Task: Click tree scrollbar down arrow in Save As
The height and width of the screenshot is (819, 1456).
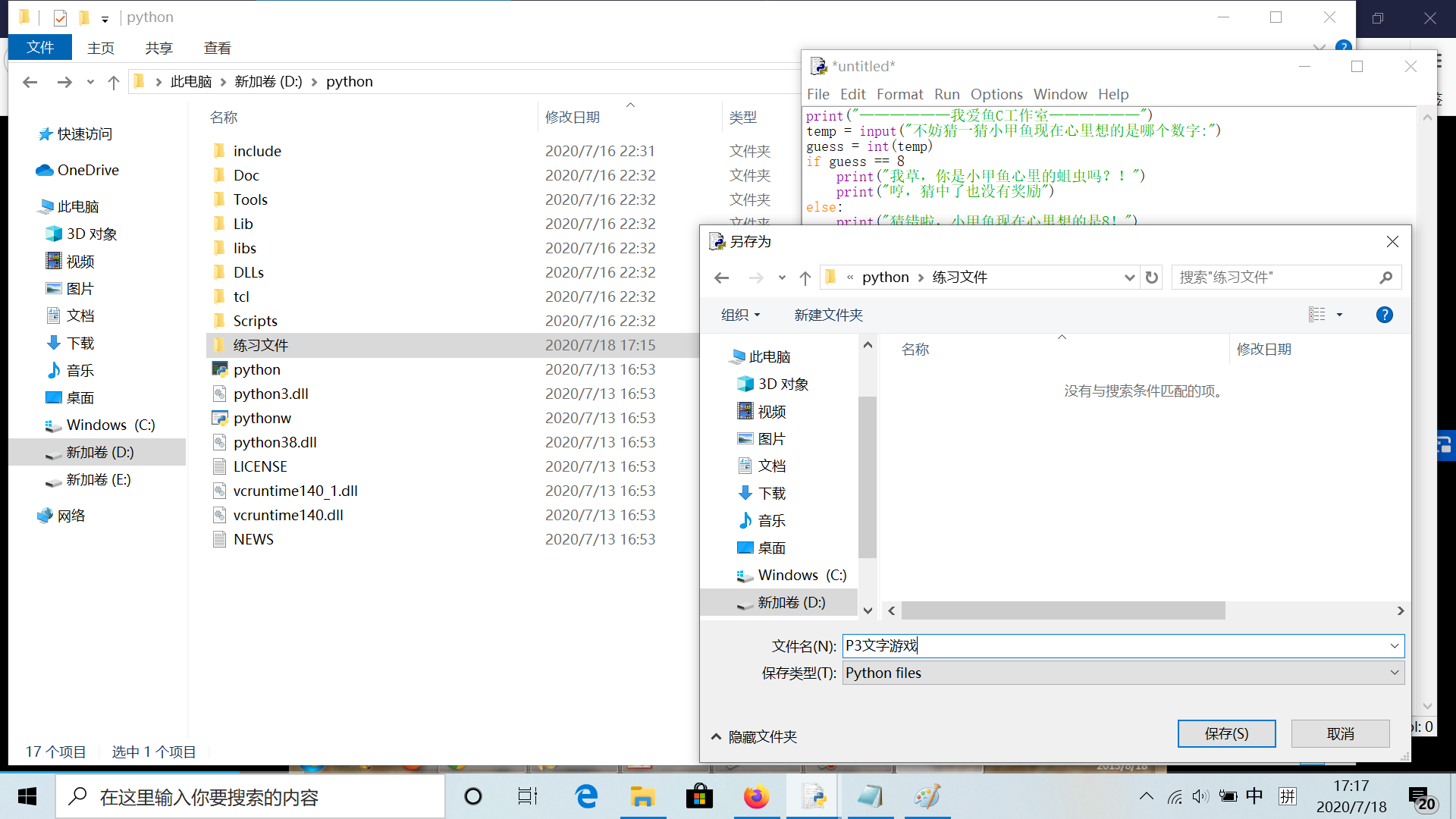Action: 868,610
